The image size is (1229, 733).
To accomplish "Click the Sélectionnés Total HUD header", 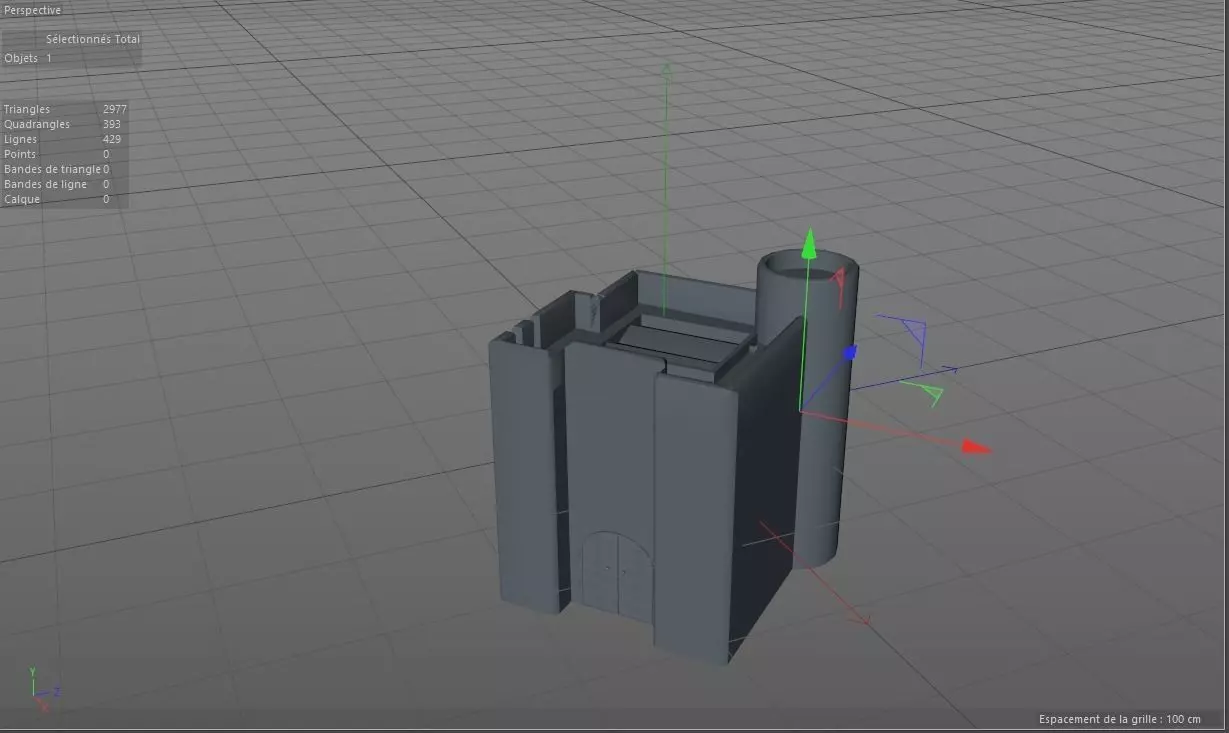I will pyautogui.click(x=93, y=39).
